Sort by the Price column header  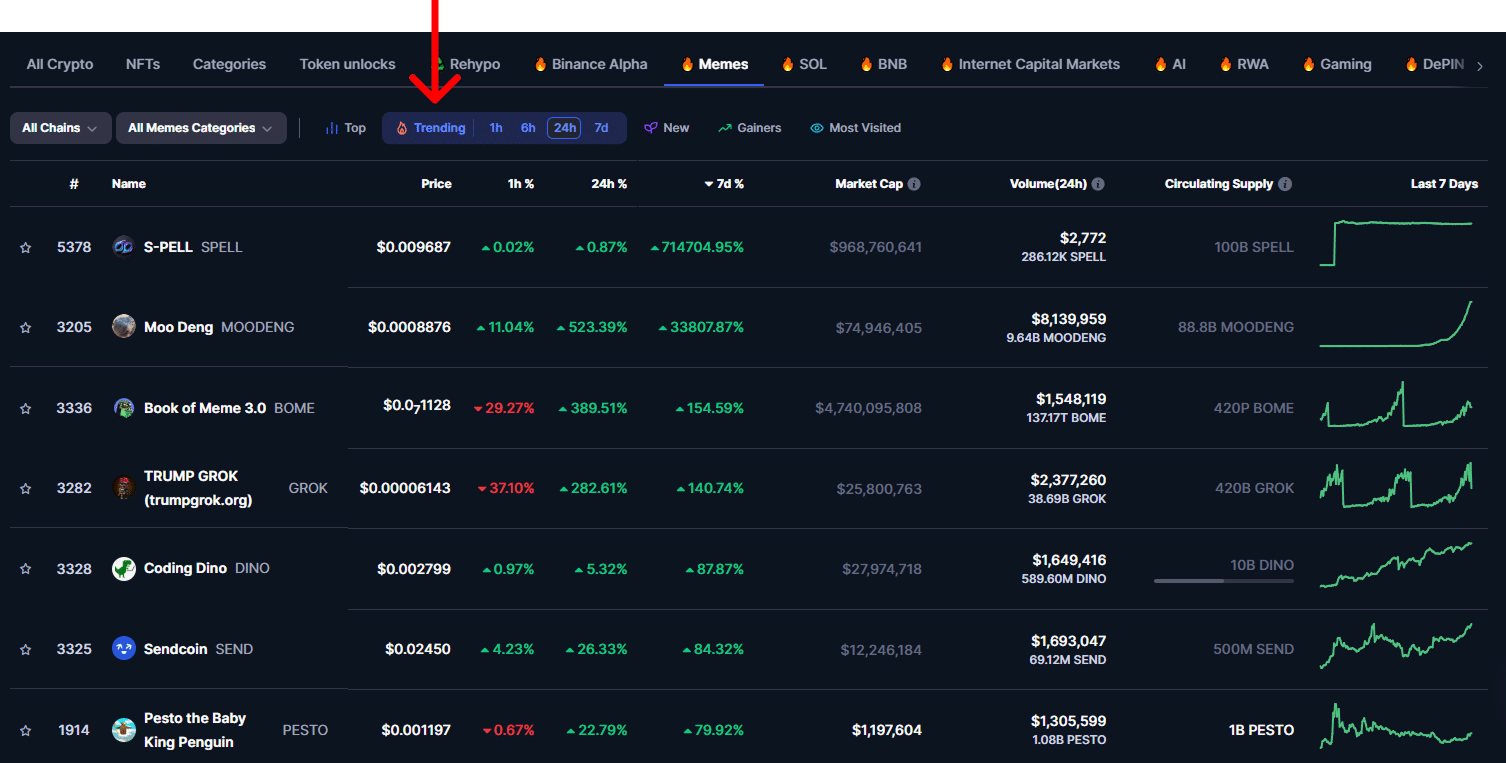pyautogui.click(x=436, y=184)
